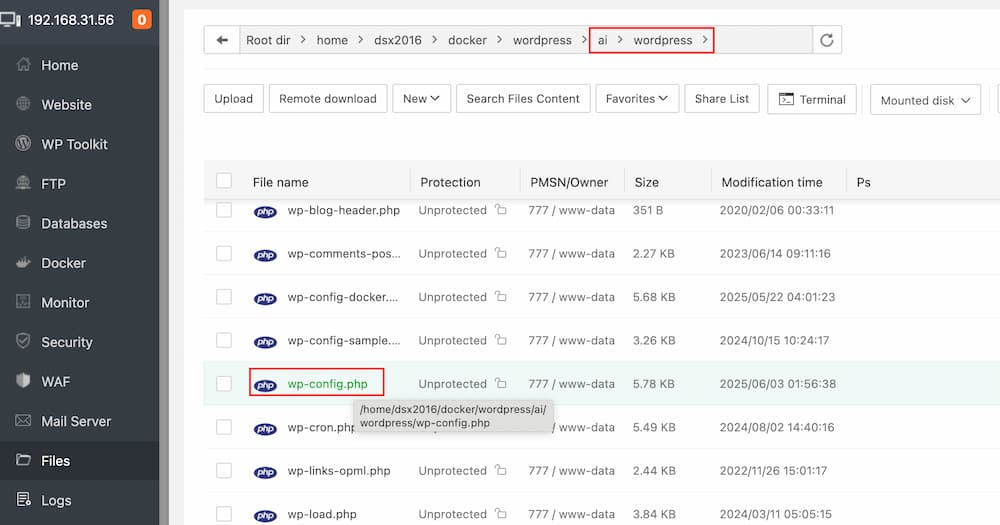Click lock icon for wp-config-docker file
Screen dimensions: 1000x525
[x=501, y=296]
